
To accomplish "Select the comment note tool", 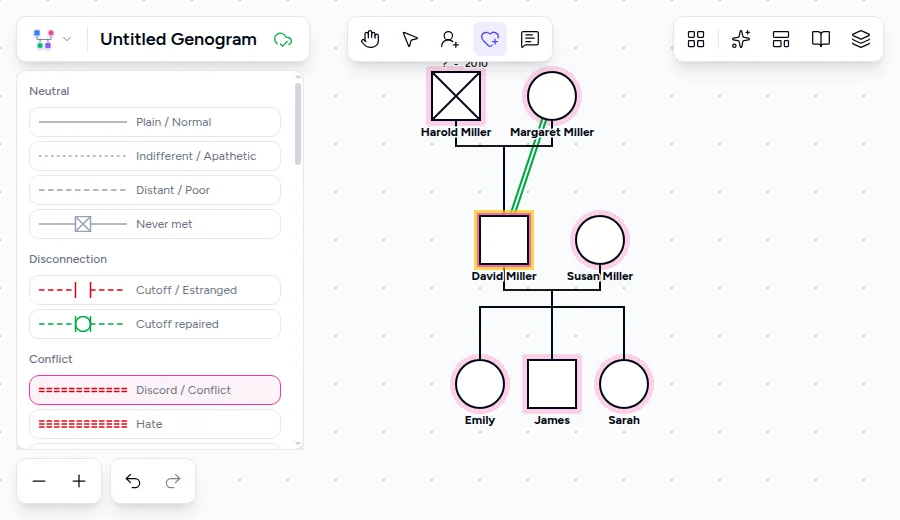I will tap(529, 39).
